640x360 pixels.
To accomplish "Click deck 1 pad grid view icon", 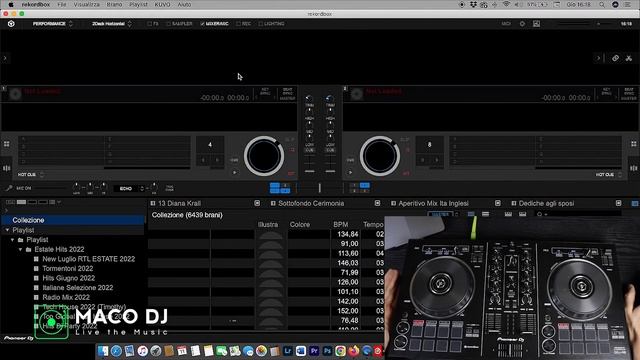I will tap(7, 144).
